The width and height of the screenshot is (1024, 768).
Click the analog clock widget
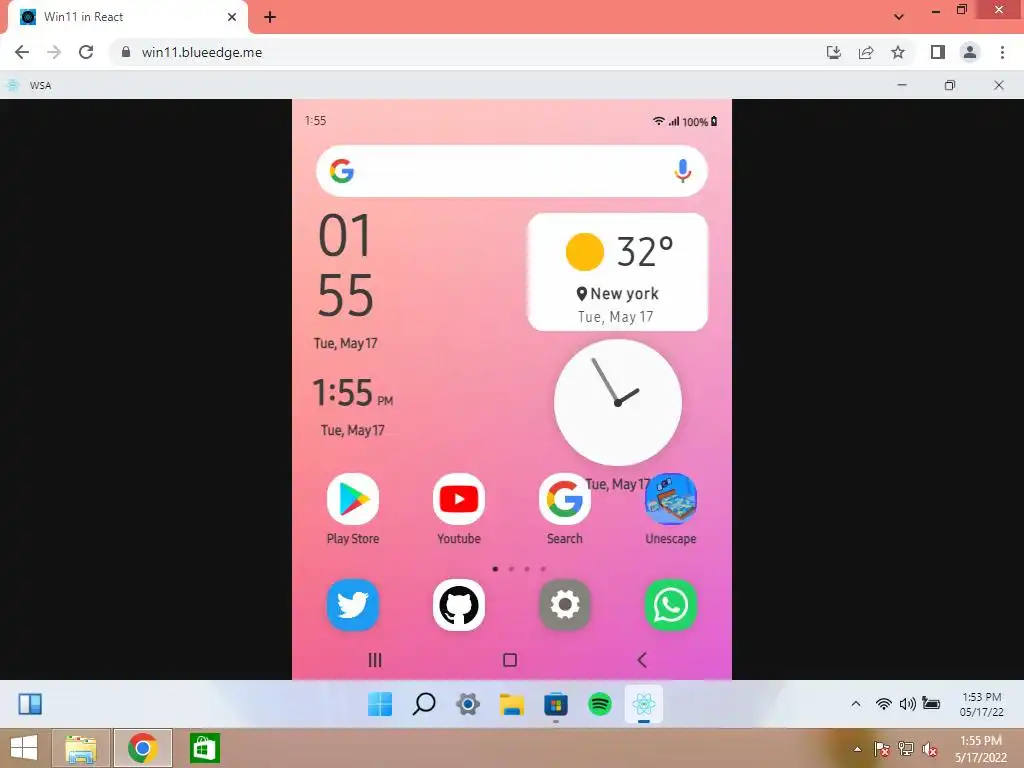tap(617, 402)
